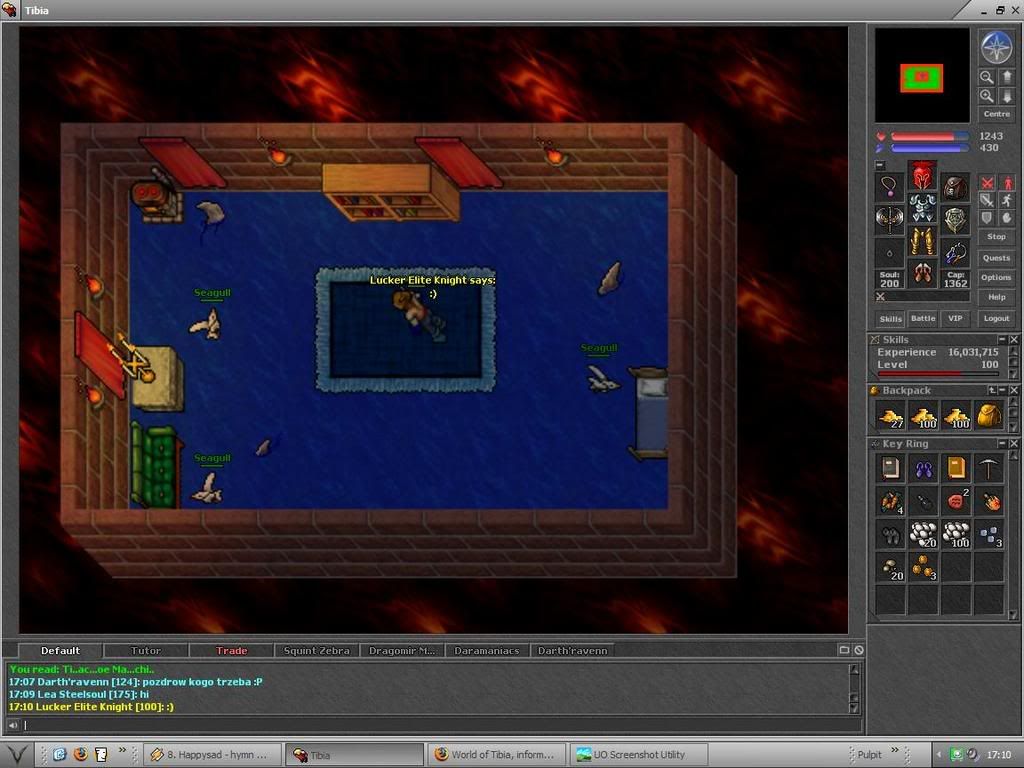Switch to the Tutor chat tab
The height and width of the screenshot is (768, 1024).
pyautogui.click(x=146, y=650)
